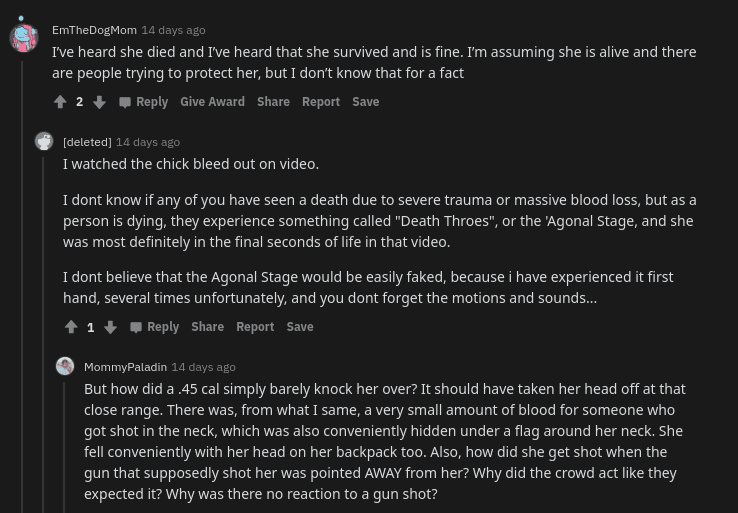This screenshot has height=513, width=738.
Task: Reply to the deleted user's comment
Action: pyautogui.click(x=154, y=327)
